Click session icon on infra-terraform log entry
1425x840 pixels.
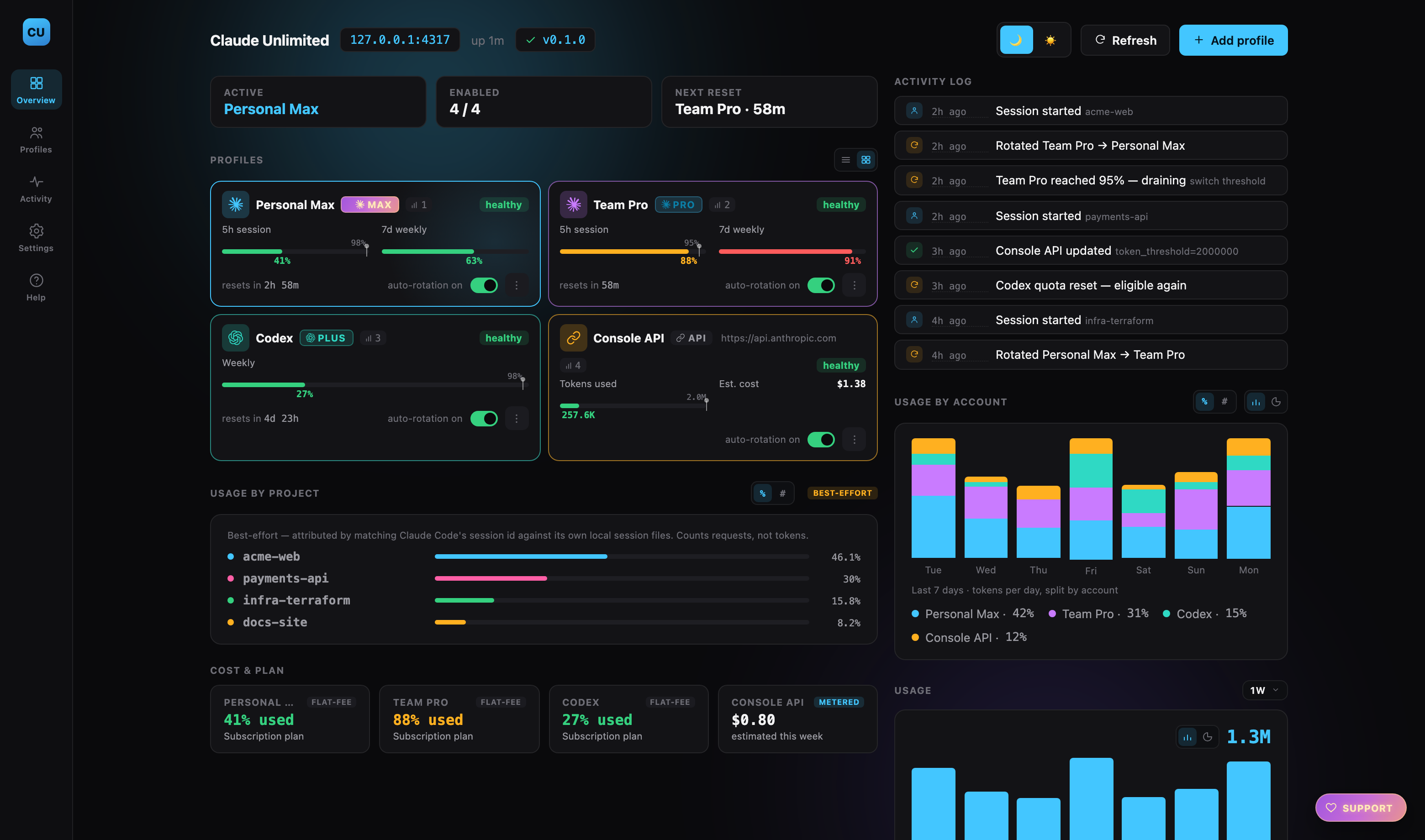click(914, 320)
